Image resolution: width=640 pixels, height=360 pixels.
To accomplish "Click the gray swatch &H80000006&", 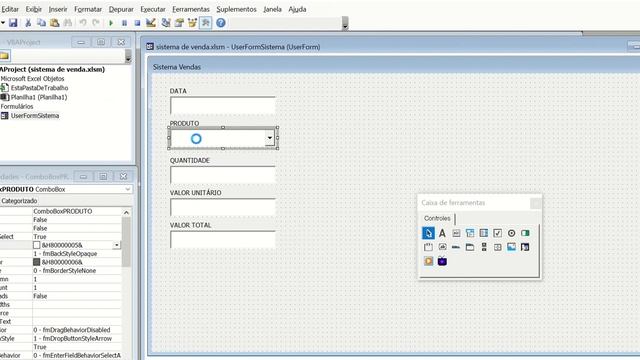I will tap(36, 262).
